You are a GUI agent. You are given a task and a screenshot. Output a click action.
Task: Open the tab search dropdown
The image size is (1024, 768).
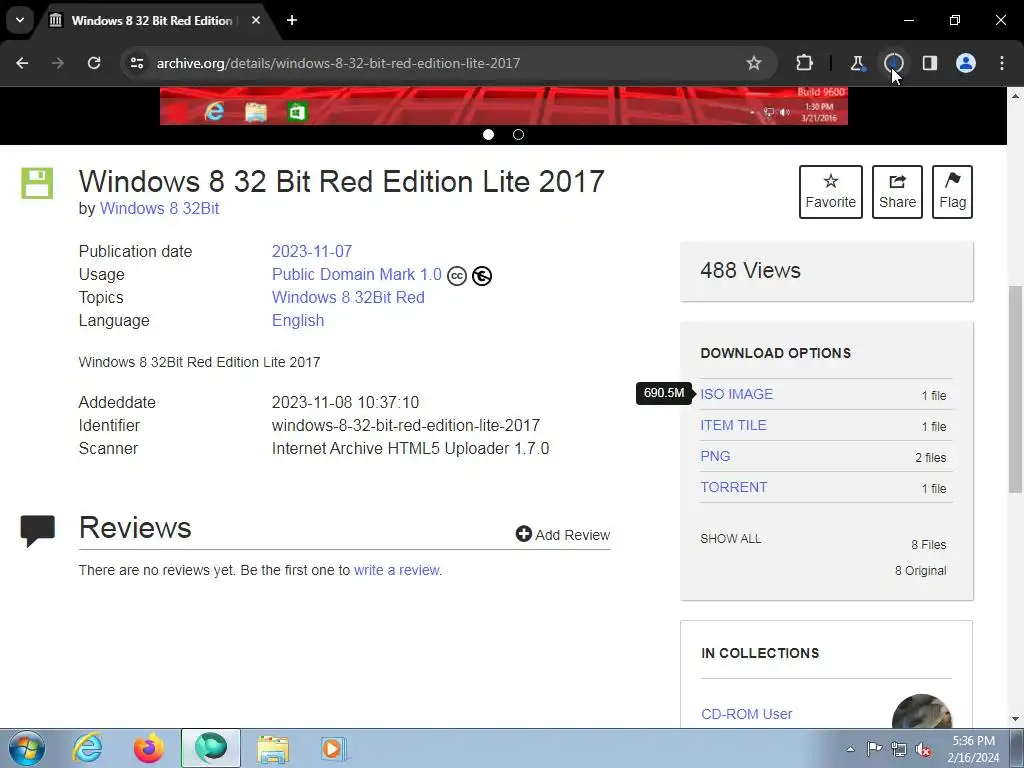point(20,20)
